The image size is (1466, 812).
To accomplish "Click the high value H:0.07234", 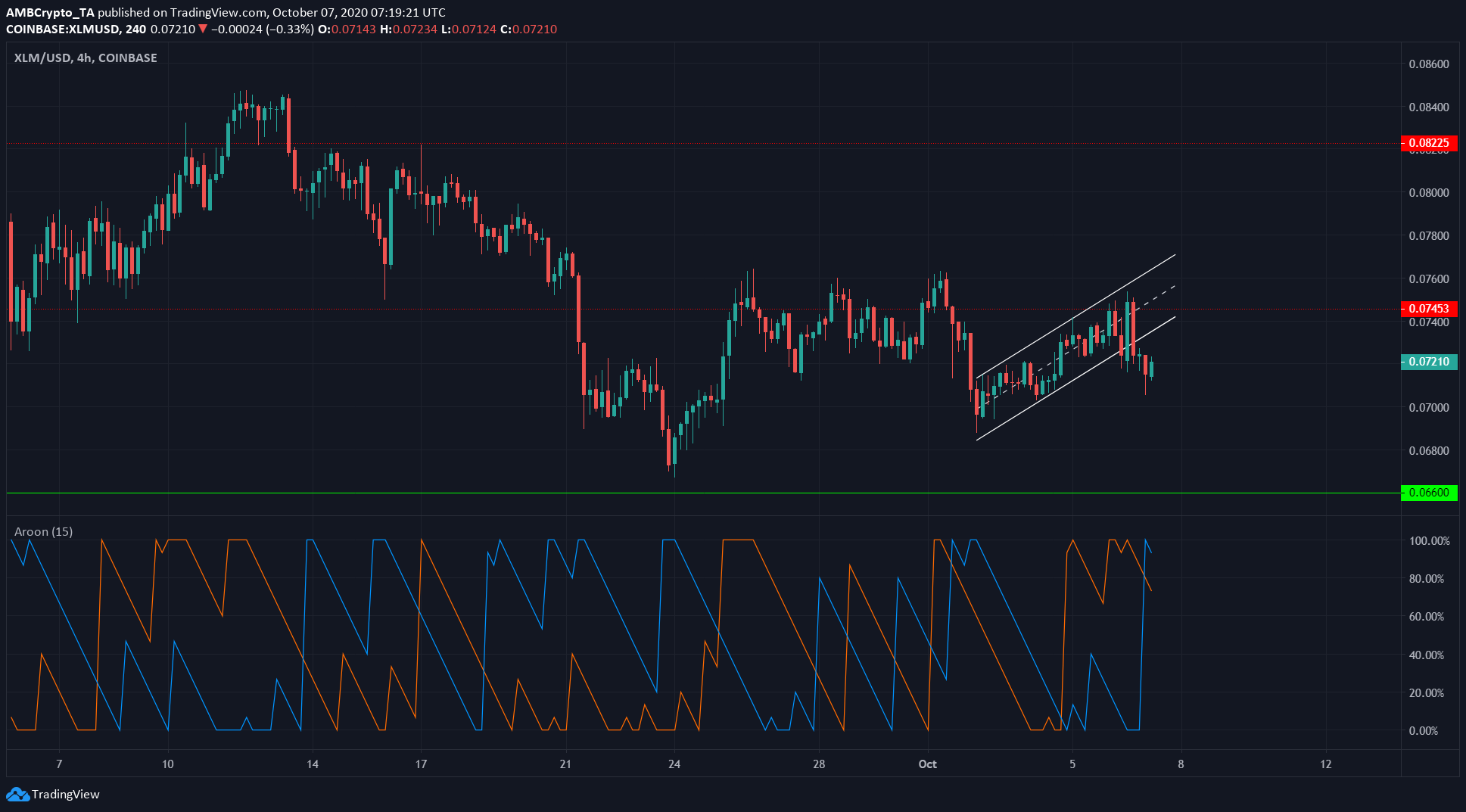I will click(408, 29).
